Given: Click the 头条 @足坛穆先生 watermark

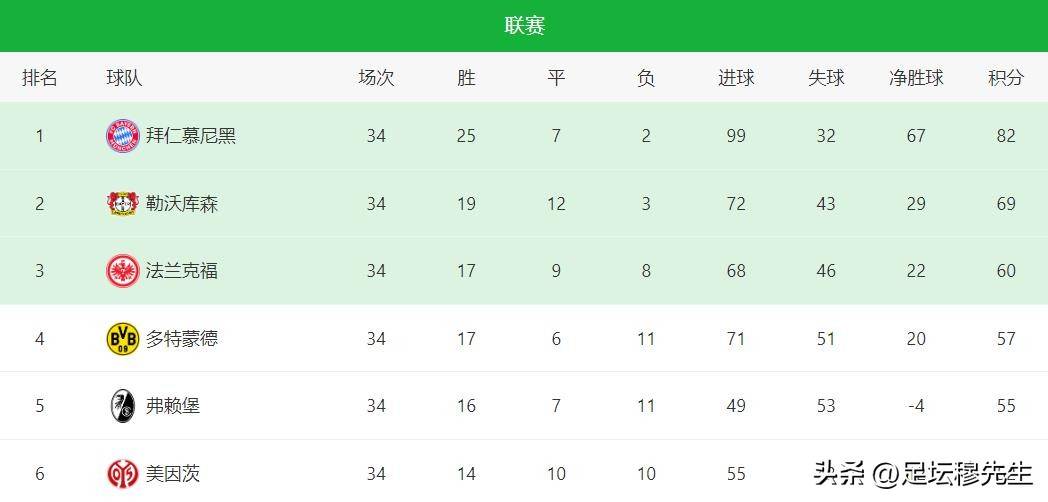Looking at the screenshot, I should [923, 475].
